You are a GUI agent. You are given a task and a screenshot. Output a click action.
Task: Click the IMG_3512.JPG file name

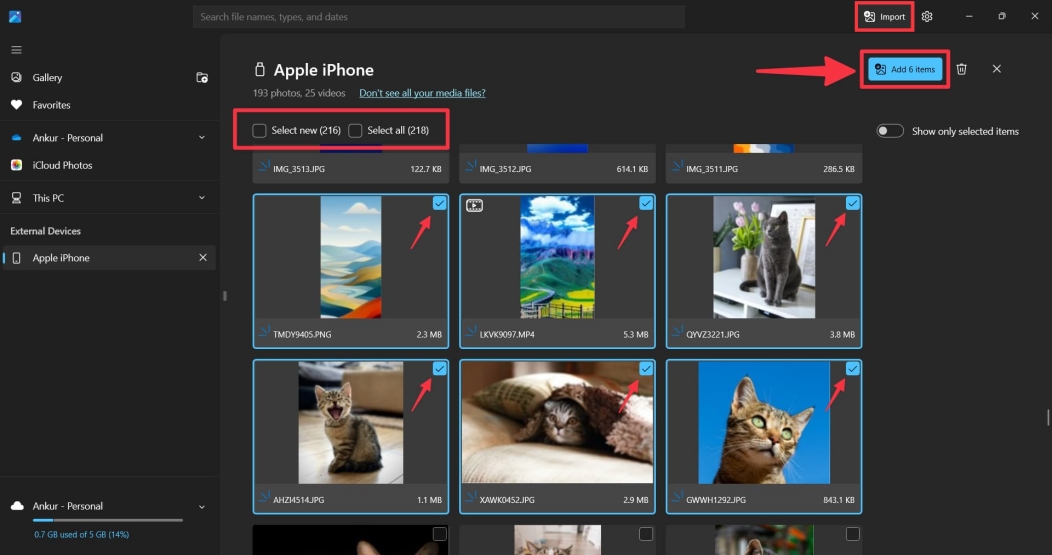[505, 169]
